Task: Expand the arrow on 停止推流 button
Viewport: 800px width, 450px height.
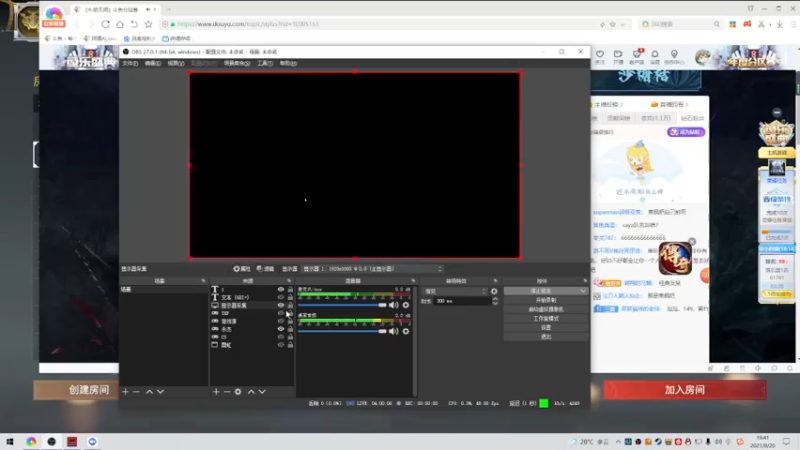Action: coord(583,291)
